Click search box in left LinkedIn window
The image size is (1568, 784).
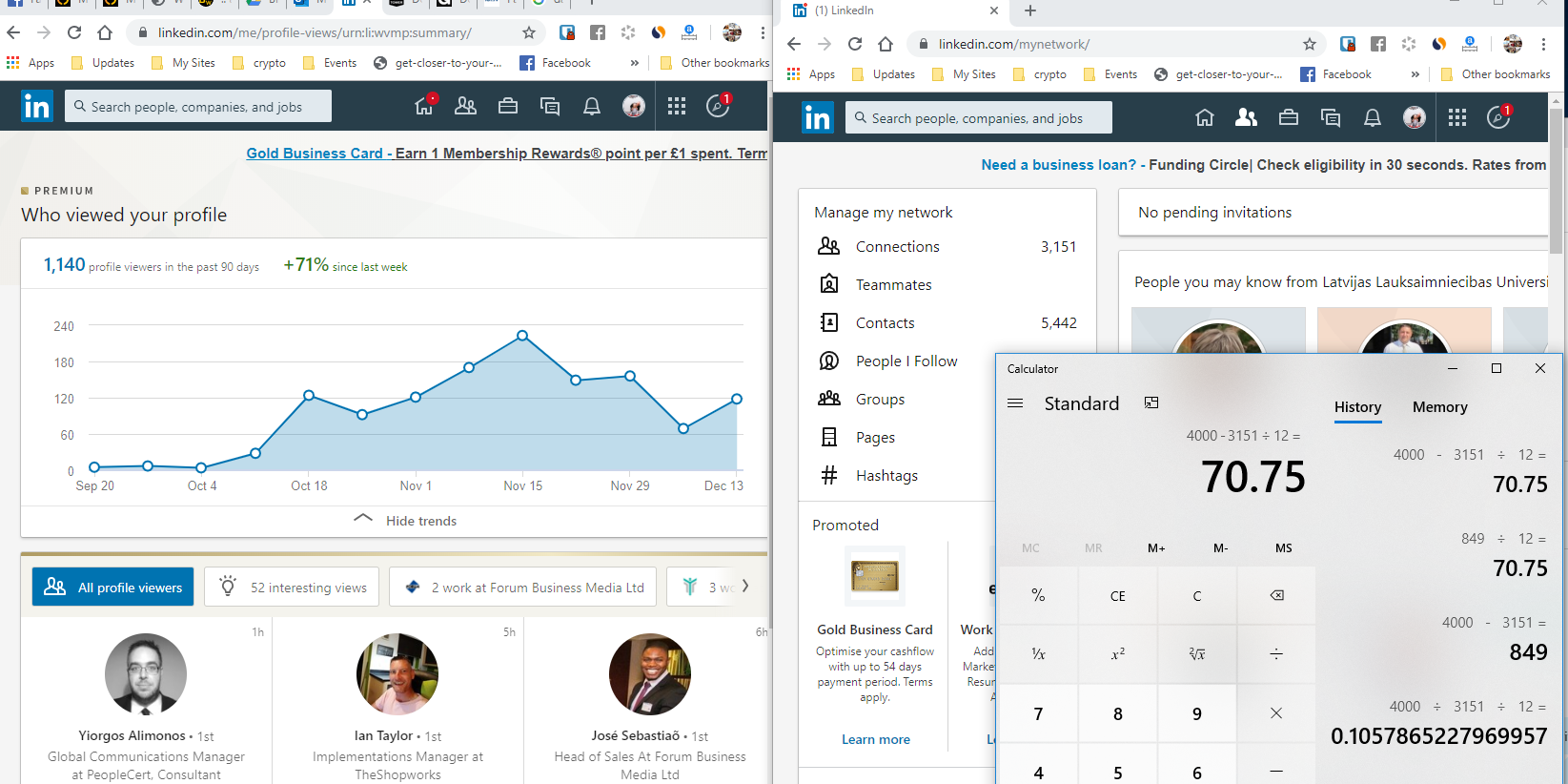[x=198, y=106]
